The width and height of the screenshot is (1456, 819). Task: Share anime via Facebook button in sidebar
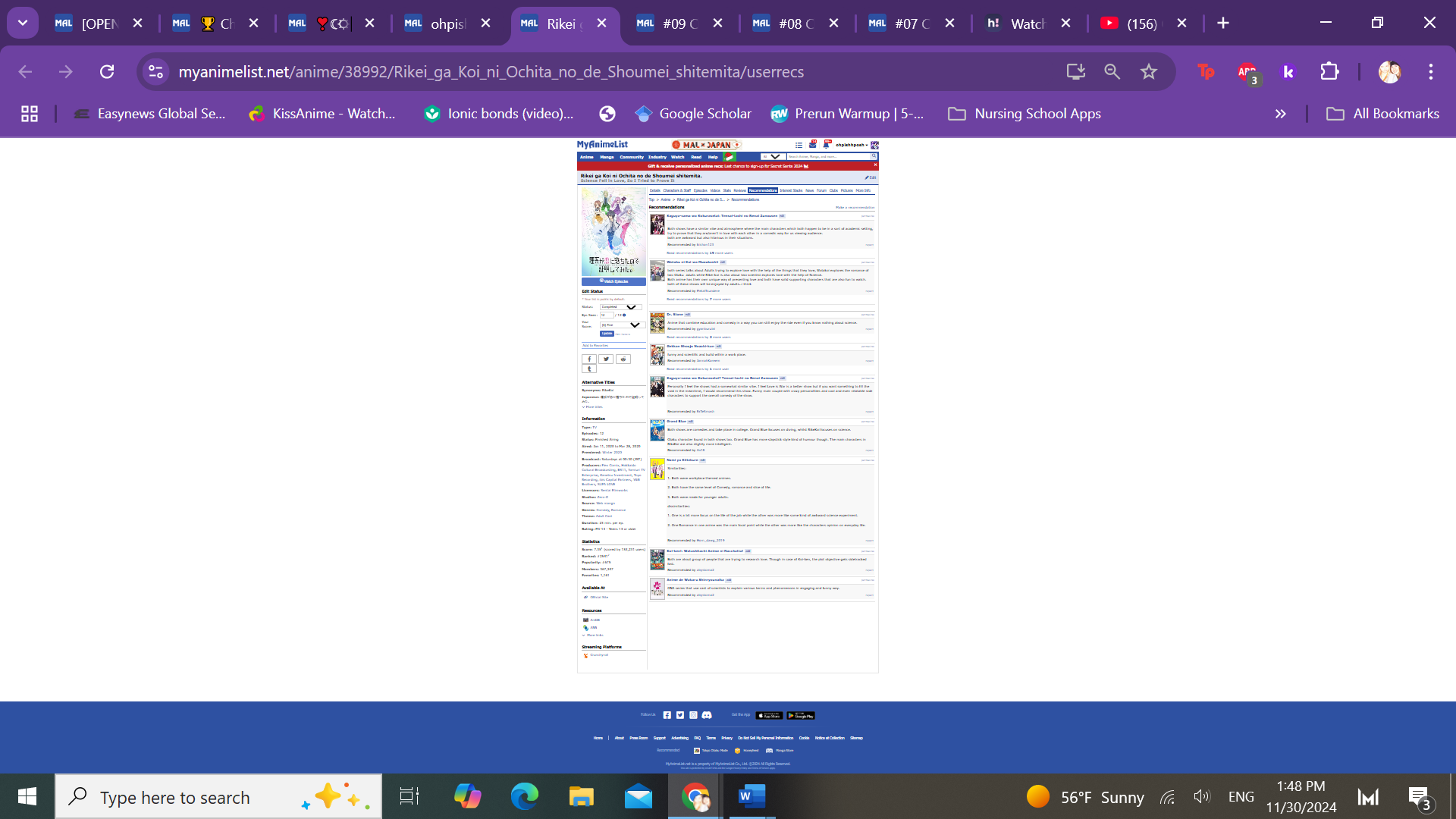(x=588, y=359)
